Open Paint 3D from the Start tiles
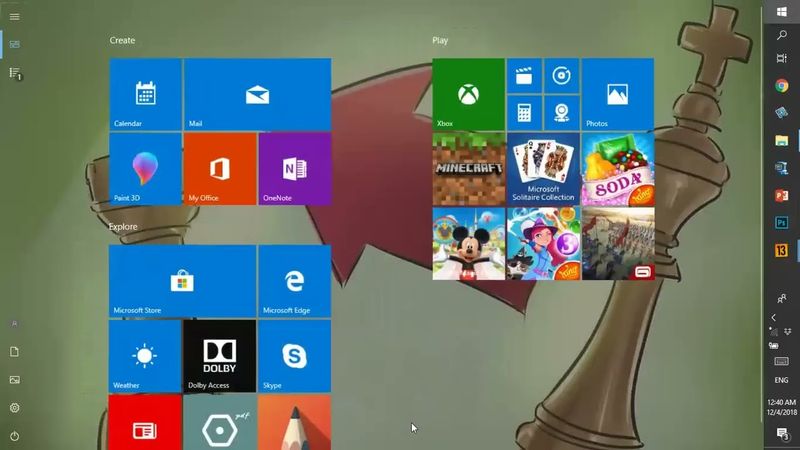This screenshot has width=800, height=450. [x=145, y=168]
